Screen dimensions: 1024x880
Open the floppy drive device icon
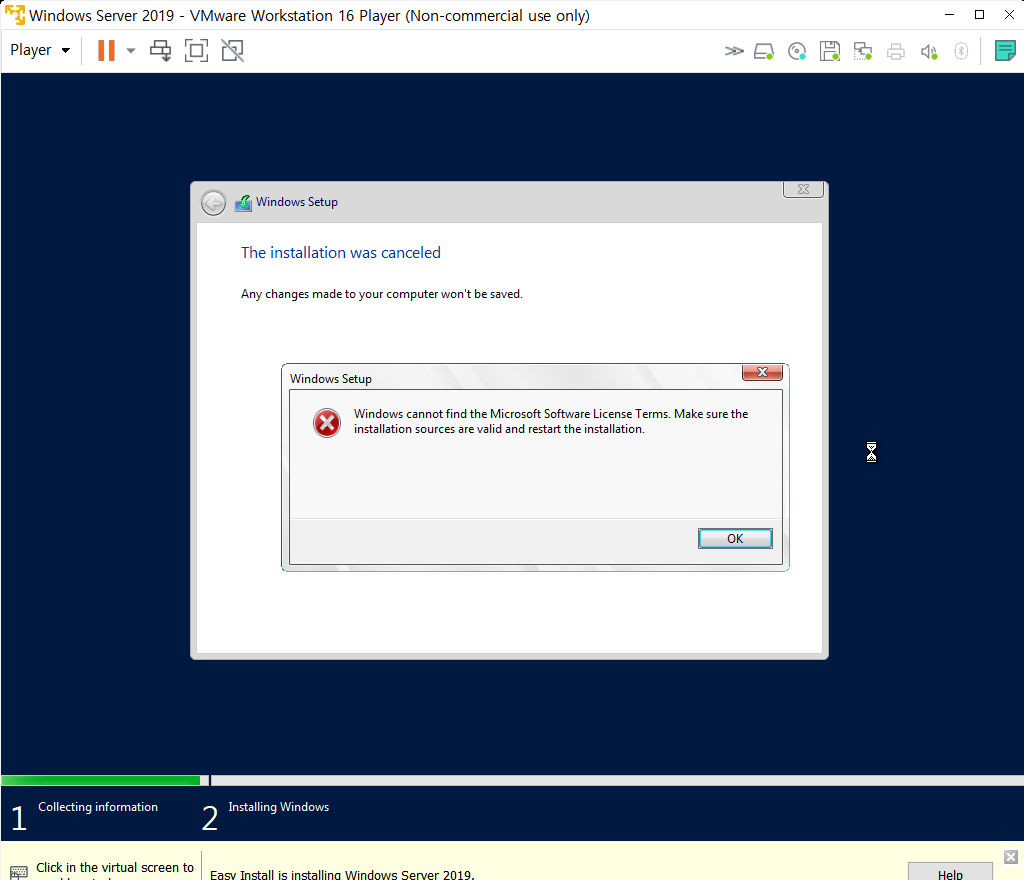[830, 51]
